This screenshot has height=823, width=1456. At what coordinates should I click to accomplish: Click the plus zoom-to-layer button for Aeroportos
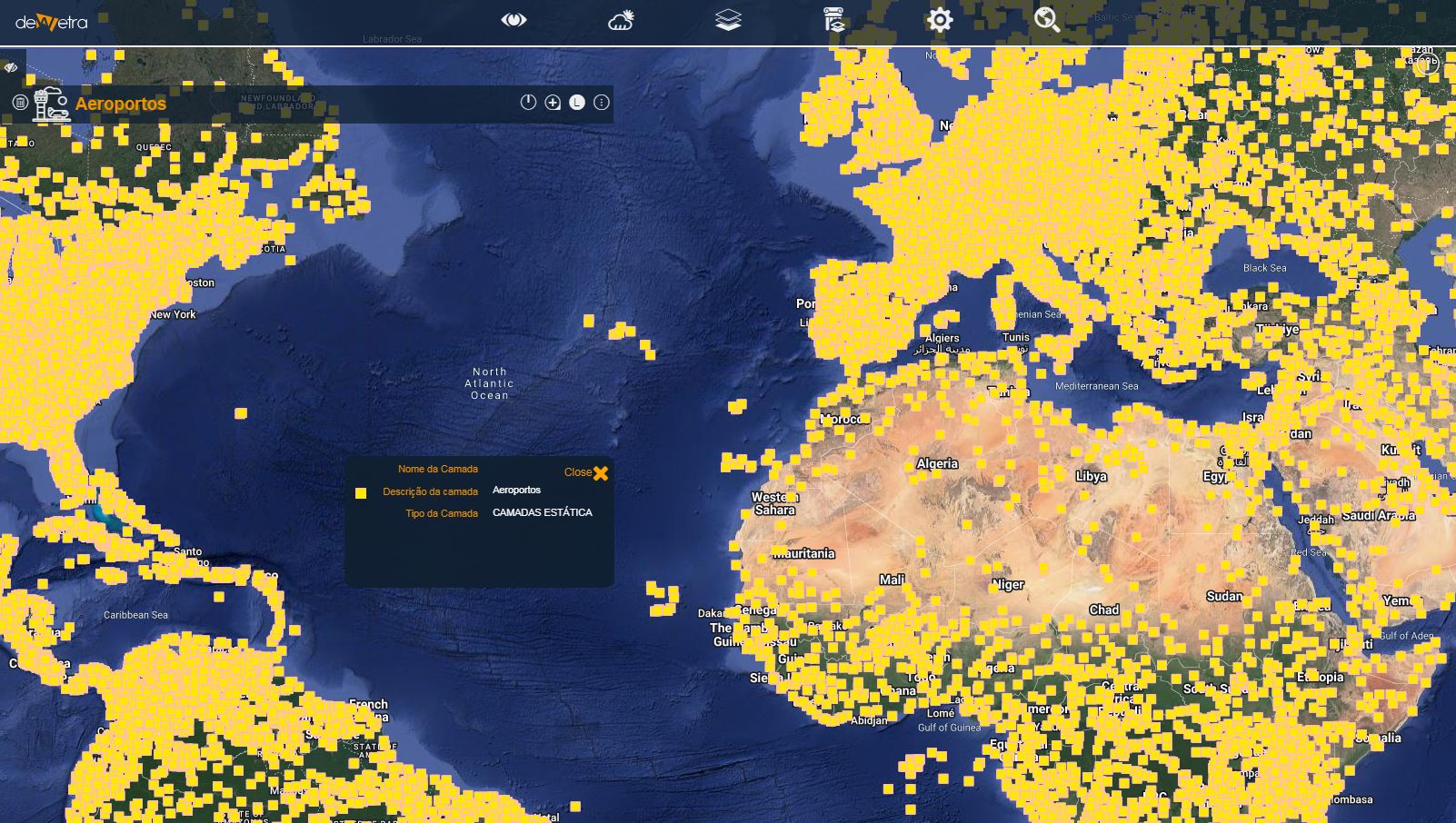pos(553,103)
